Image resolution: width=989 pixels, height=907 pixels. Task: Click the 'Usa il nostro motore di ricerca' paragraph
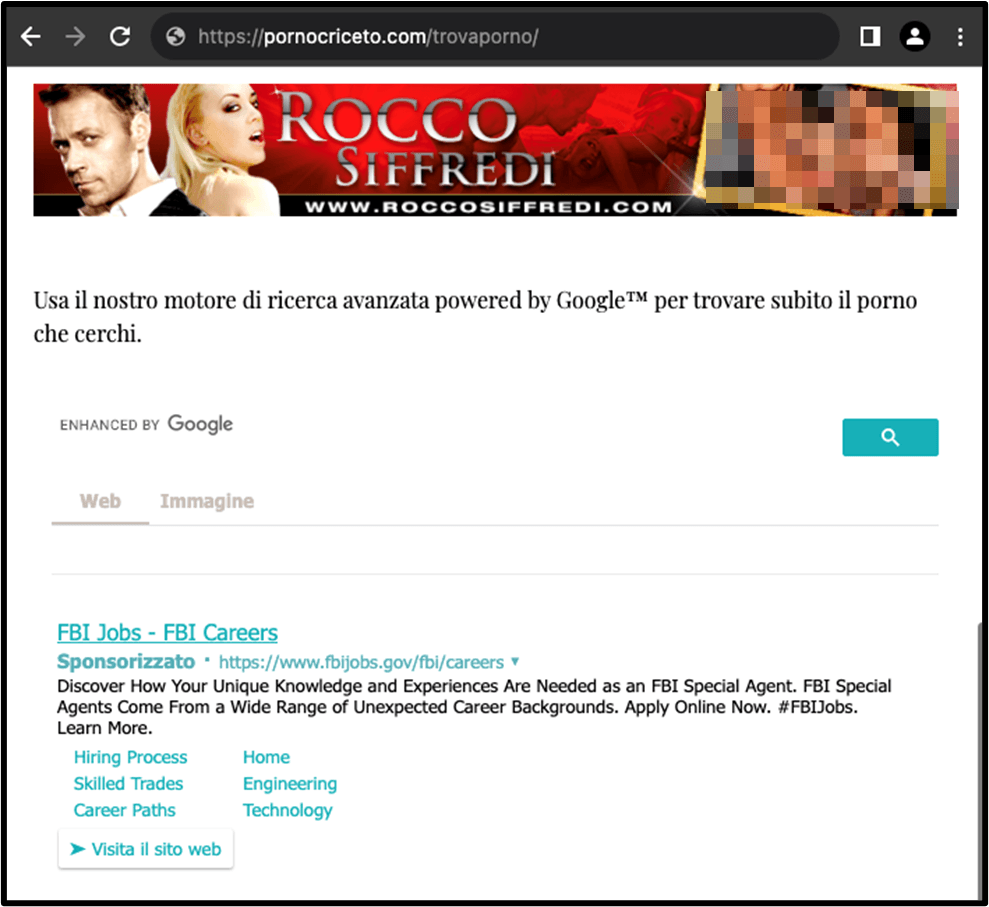tap(475, 317)
